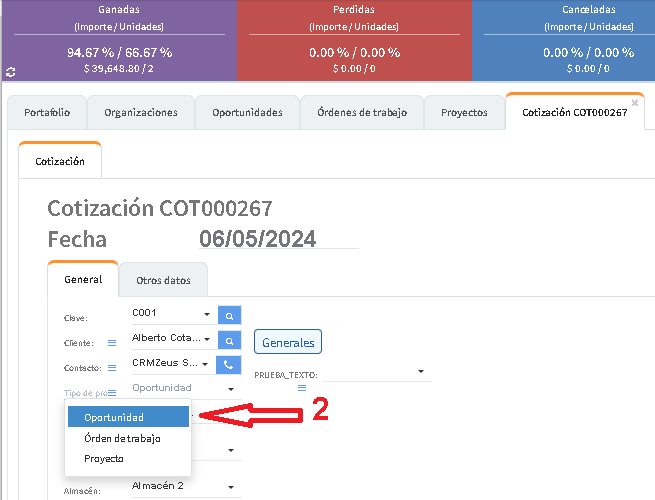Viewport: 655px width, 500px height.
Task: Click the Canceladas summary panel title
Action: coord(589,9)
